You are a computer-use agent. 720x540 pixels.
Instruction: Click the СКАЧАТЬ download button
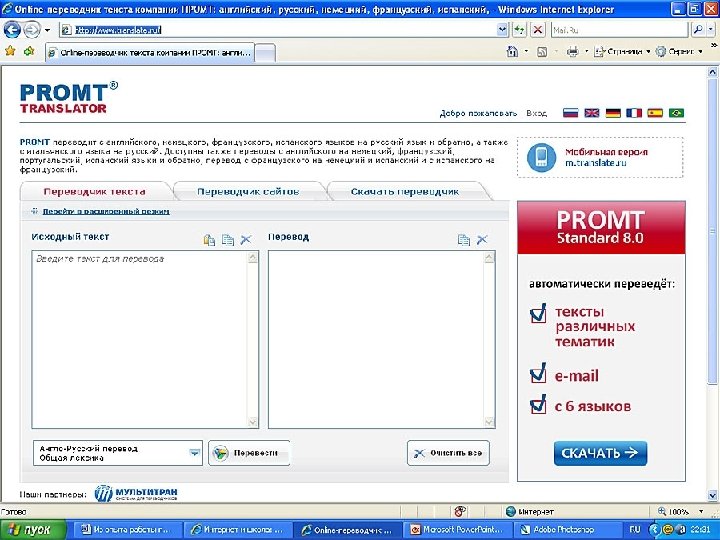600,453
